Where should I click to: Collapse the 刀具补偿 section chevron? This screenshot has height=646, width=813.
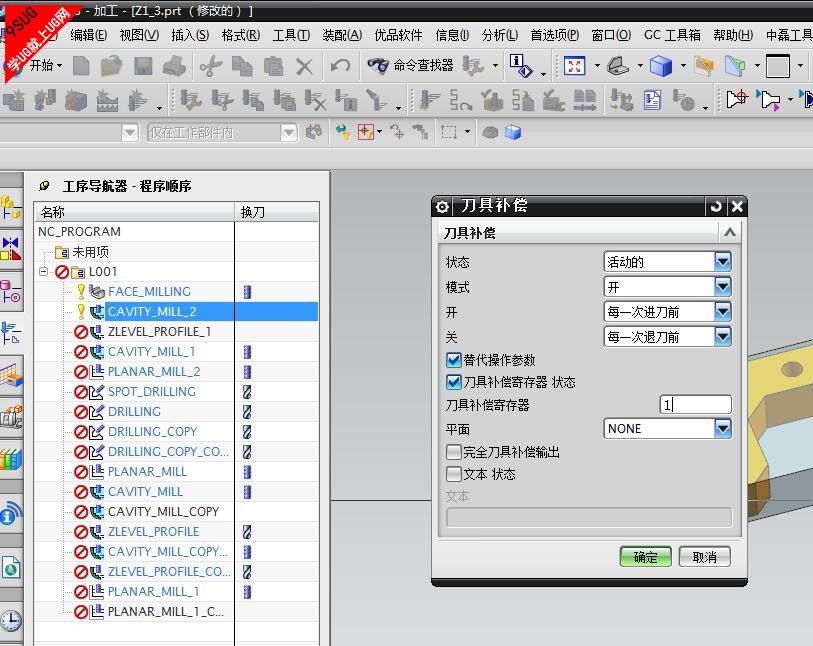tap(730, 232)
